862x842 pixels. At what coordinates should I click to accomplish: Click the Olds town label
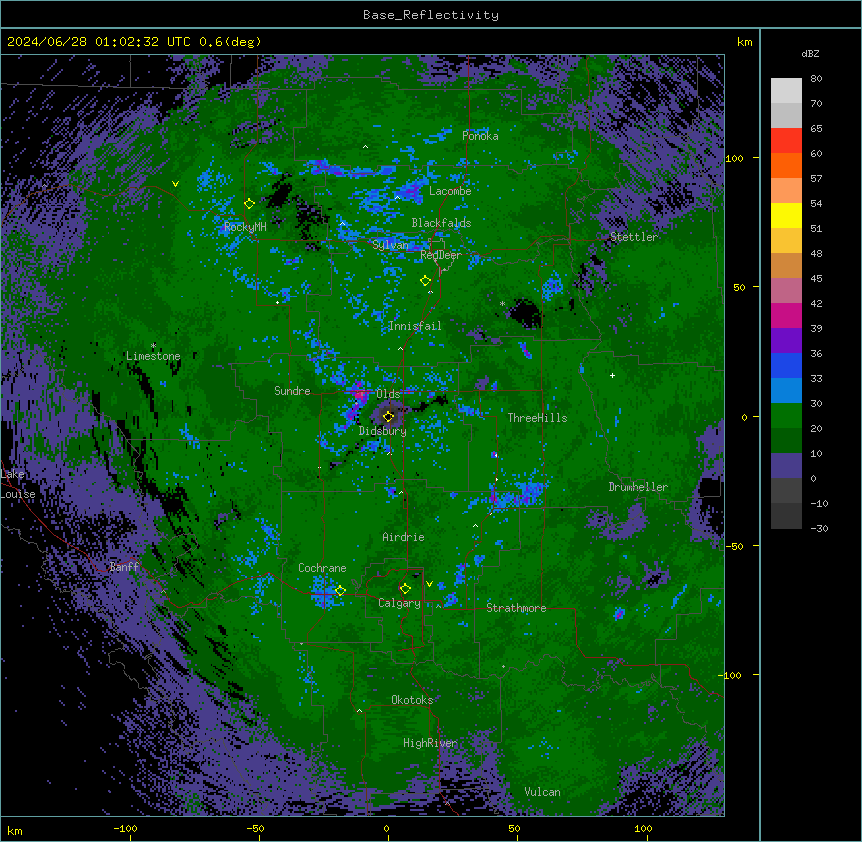pyautogui.click(x=388, y=394)
